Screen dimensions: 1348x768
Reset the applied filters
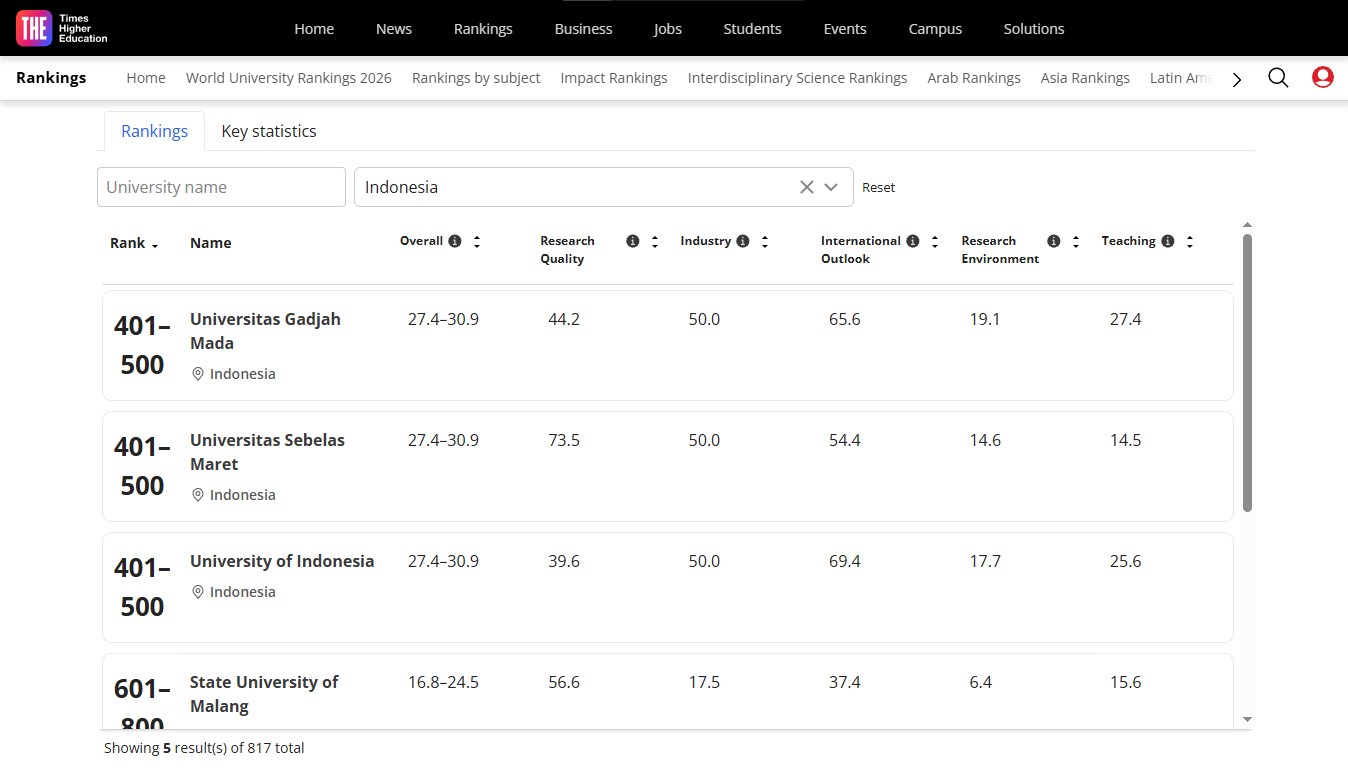pos(878,188)
